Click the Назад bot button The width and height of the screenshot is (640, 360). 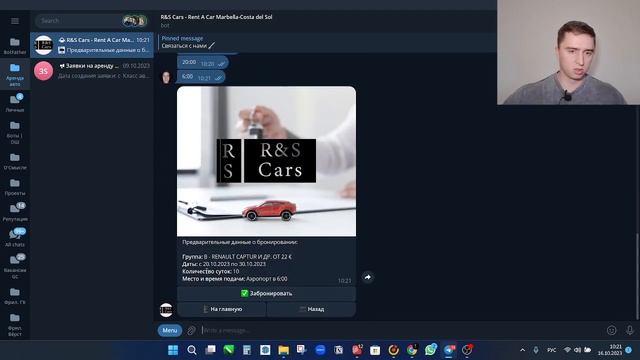[x=311, y=309]
